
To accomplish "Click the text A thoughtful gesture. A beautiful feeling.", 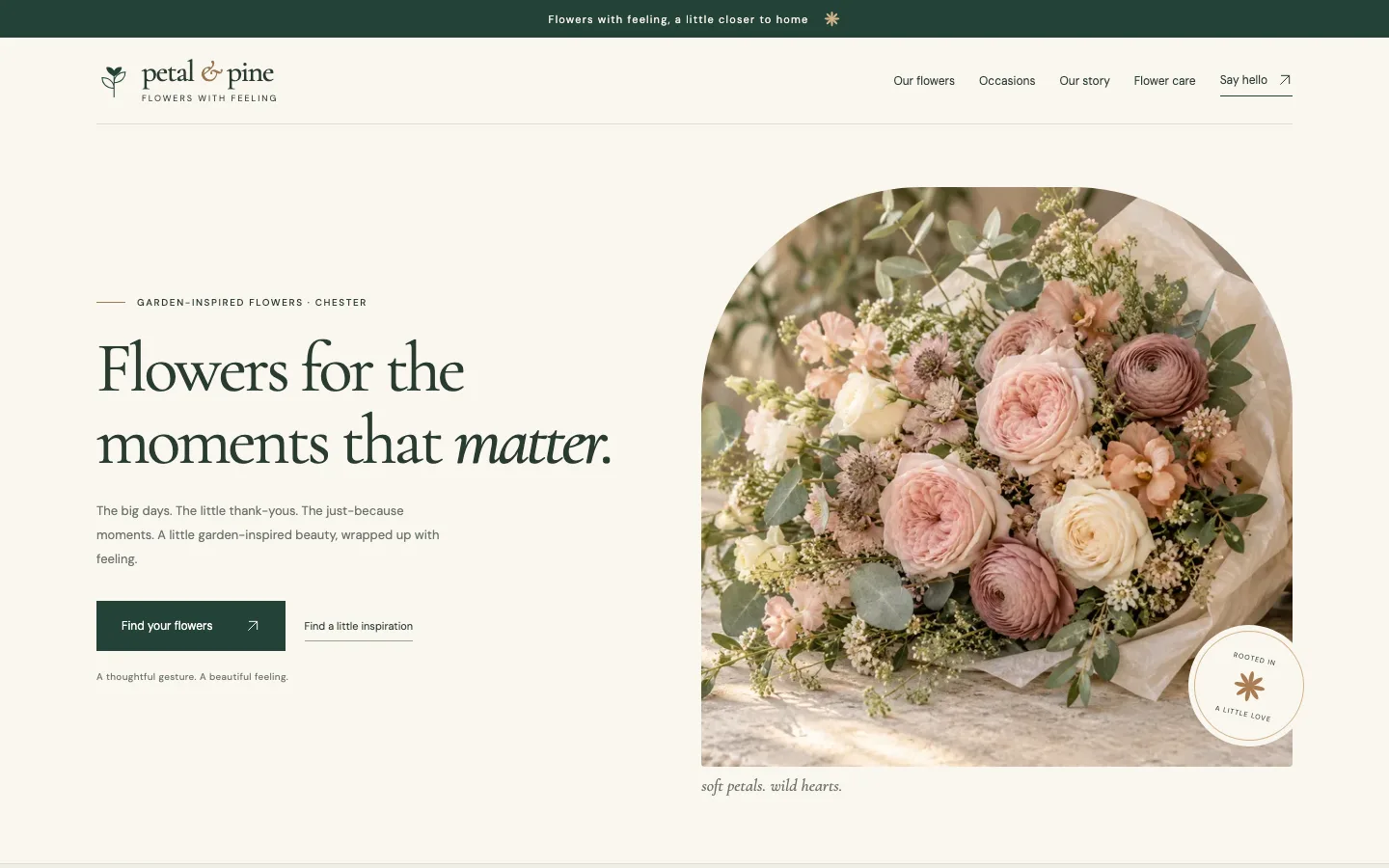I will (x=192, y=677).
